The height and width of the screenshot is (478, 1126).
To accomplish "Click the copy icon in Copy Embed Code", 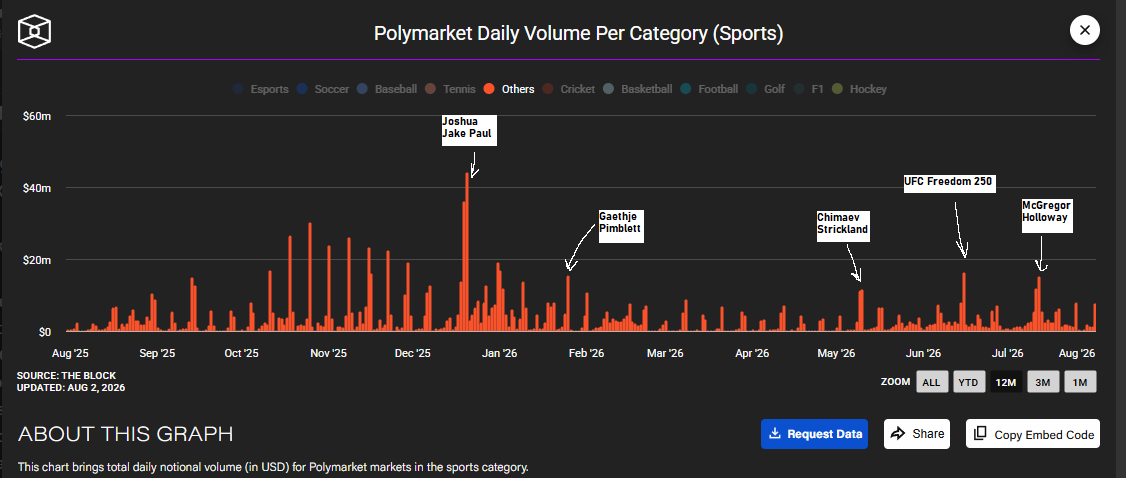I will point(980,434).
